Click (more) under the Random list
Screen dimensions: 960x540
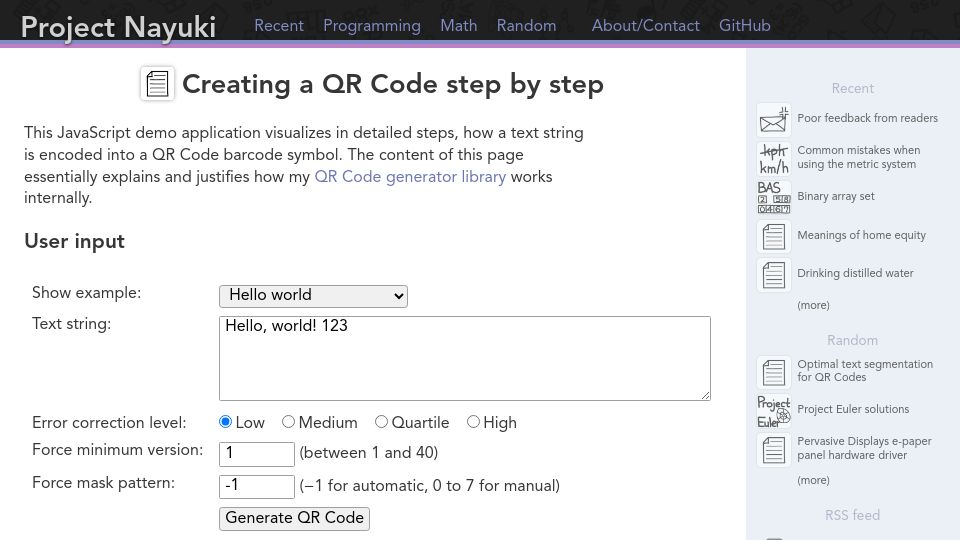(813, 480)
